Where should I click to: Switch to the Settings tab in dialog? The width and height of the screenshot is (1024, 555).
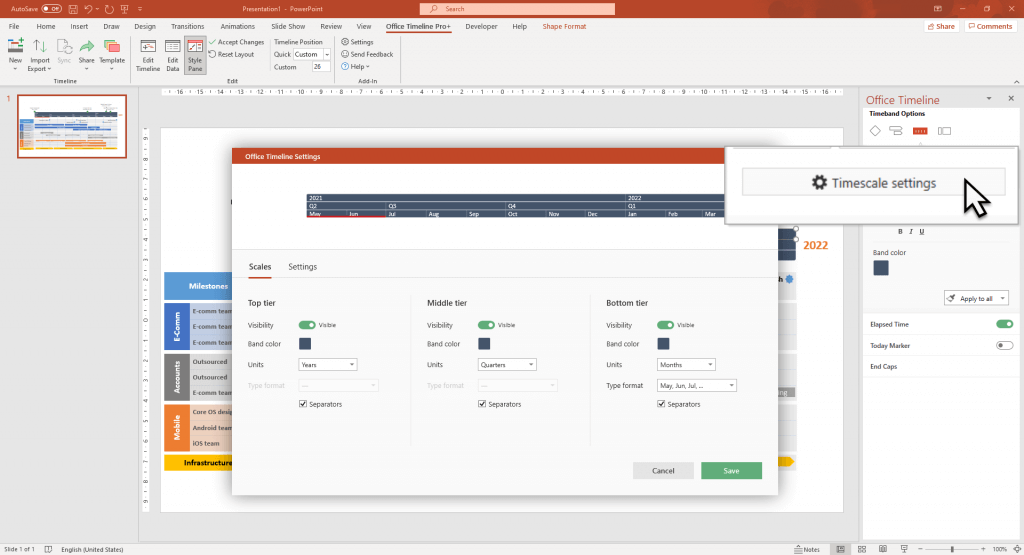click(302, 267)
